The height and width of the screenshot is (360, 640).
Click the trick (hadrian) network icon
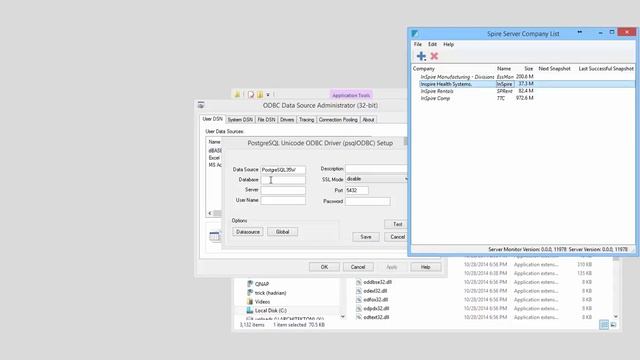(250, 293)
